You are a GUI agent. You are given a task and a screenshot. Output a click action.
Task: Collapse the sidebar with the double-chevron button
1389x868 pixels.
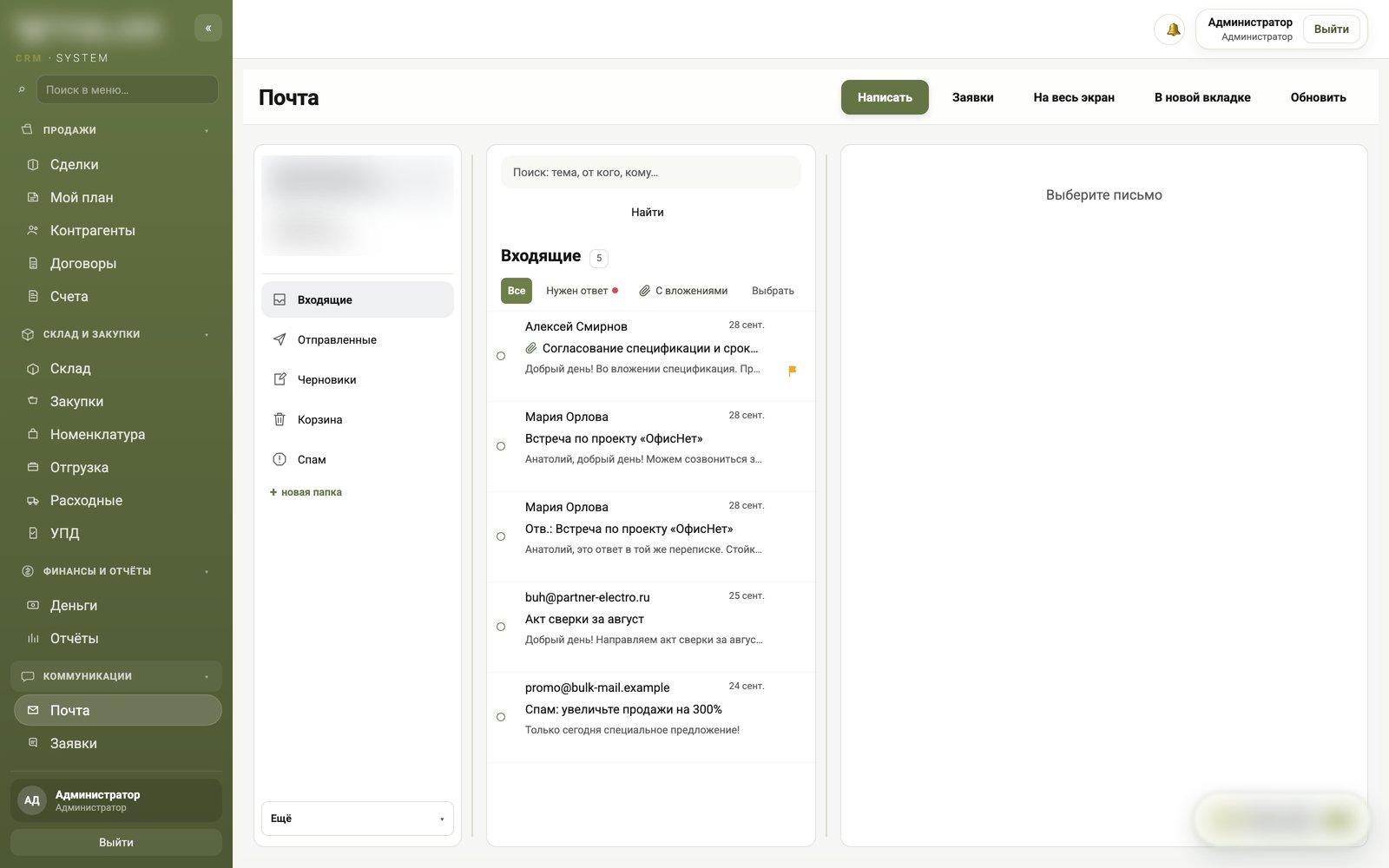coord(208,28)
